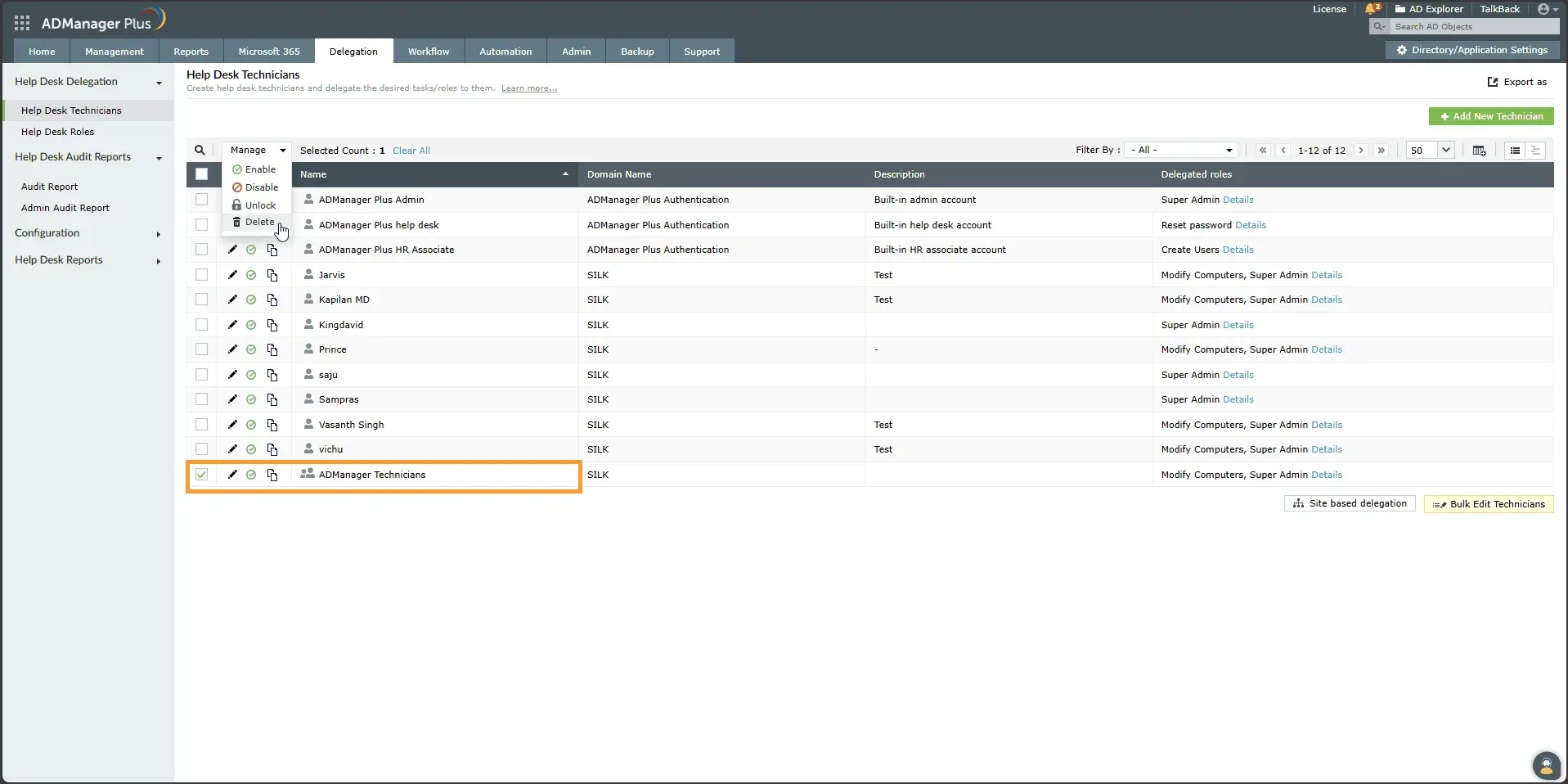
Task: Check the box for ADManager Plus help desk
Action: (x=201, y=225)
